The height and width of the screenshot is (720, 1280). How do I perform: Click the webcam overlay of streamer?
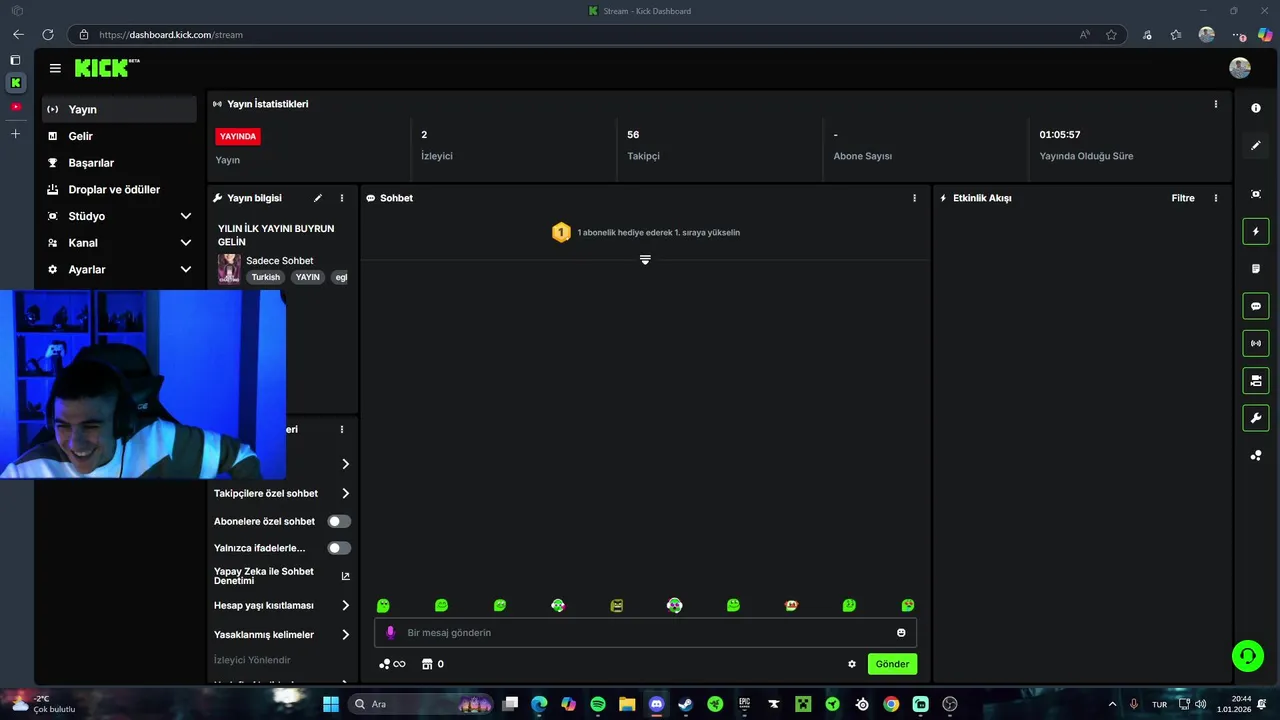143,384
